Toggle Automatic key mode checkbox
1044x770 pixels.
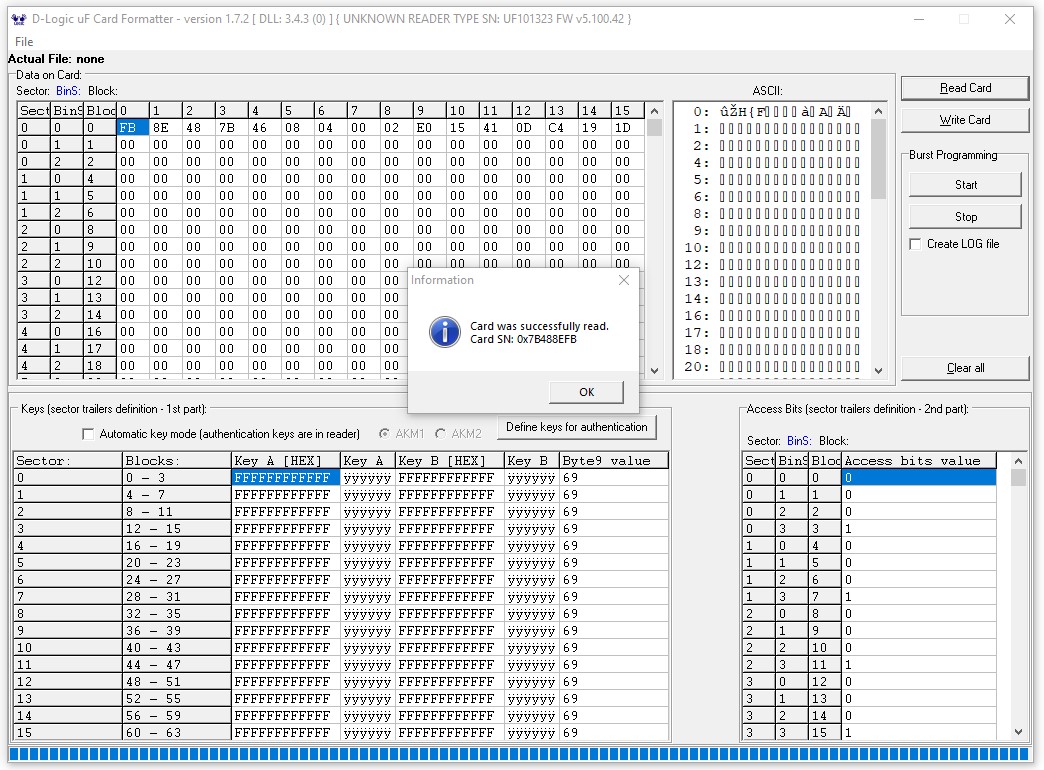(88, 434)
